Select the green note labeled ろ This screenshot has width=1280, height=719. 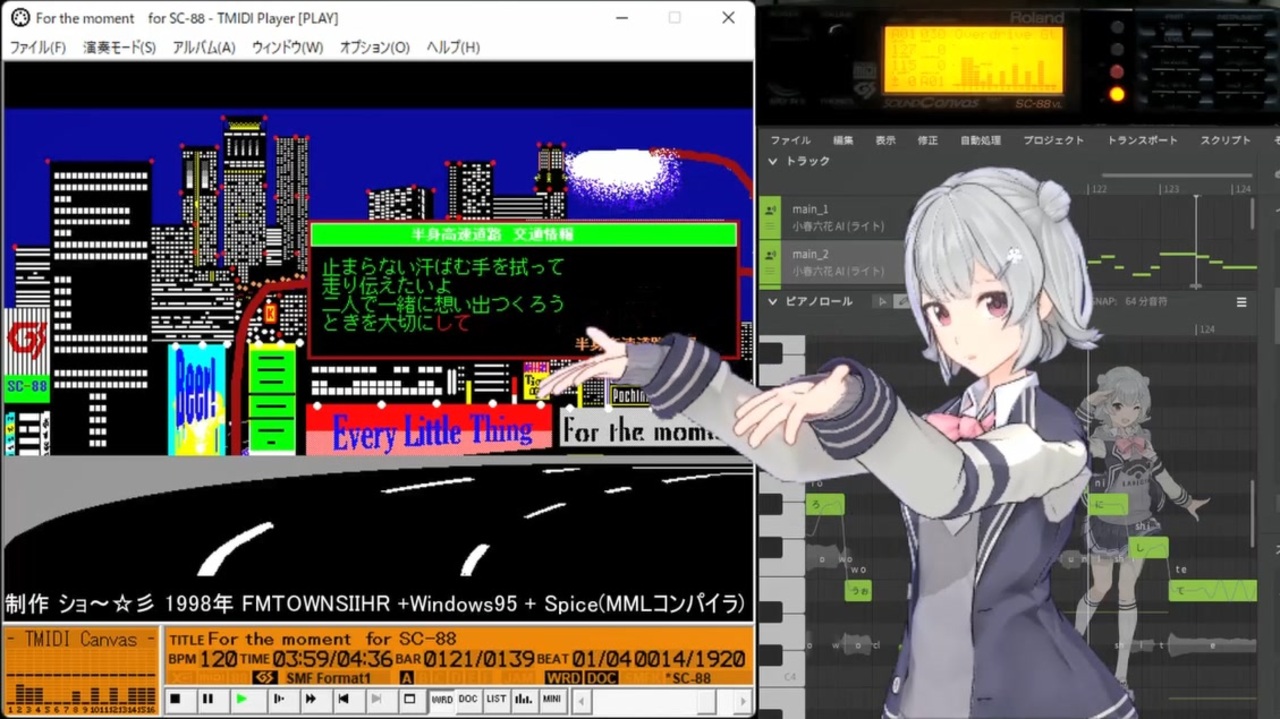tap(826, 505)
